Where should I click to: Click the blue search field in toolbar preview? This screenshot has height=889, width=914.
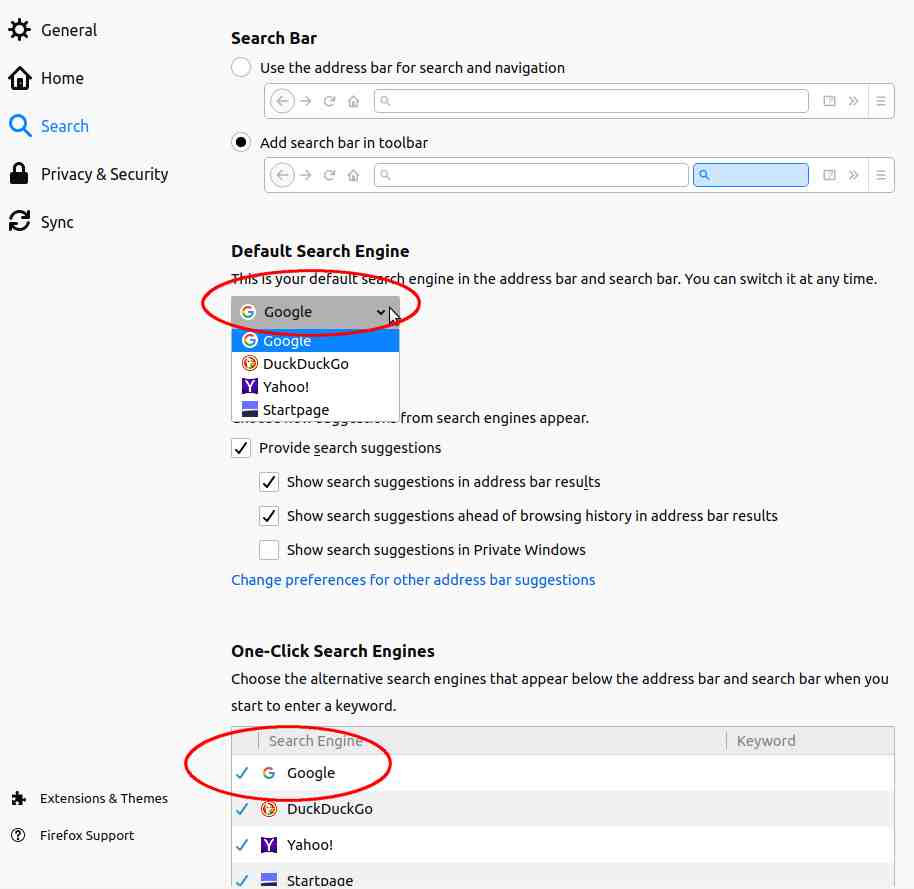(751, 175)
